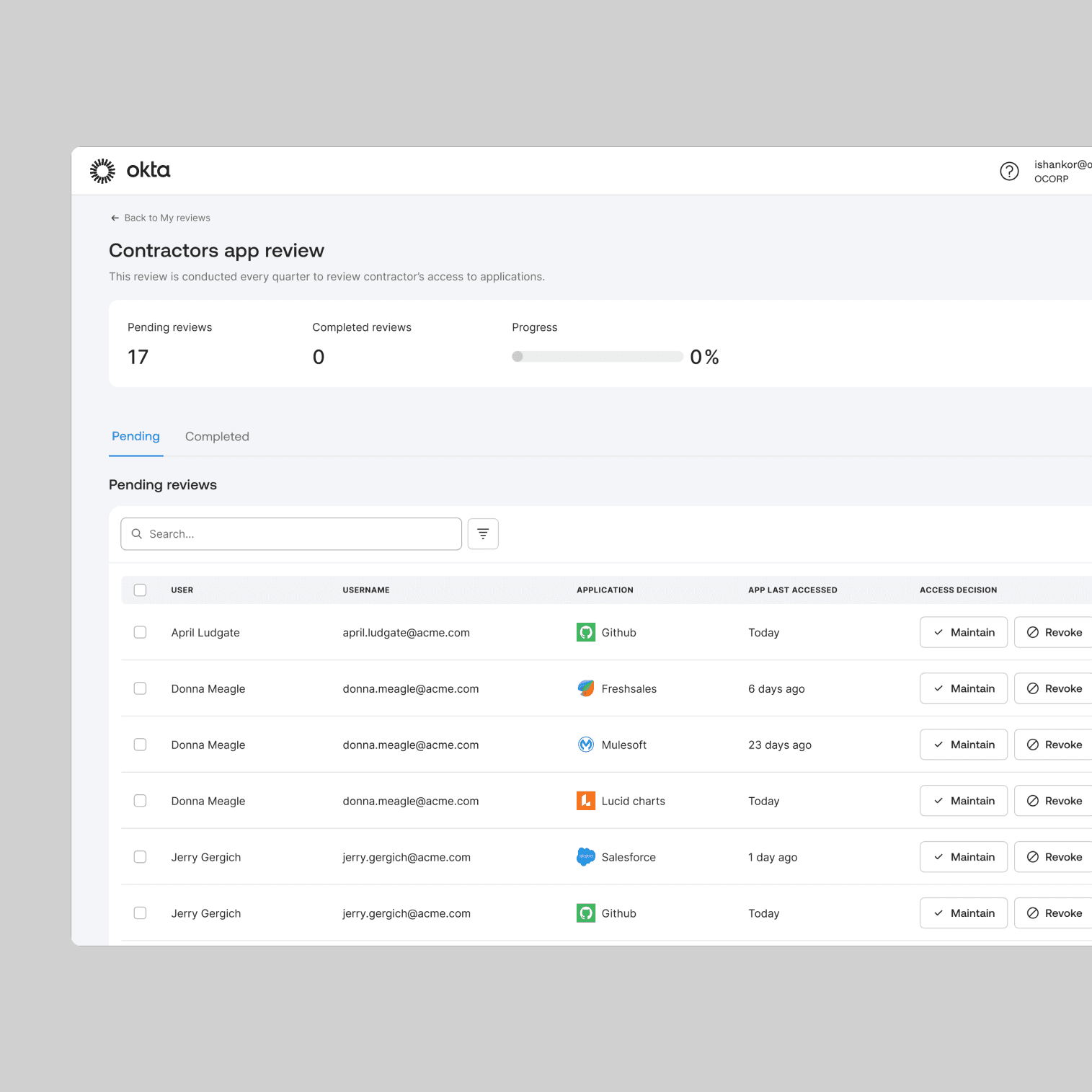1092x1092 pixels.
Task: Revoke Donna Meagle's Mulesoft access
Action: point(1054,745)
